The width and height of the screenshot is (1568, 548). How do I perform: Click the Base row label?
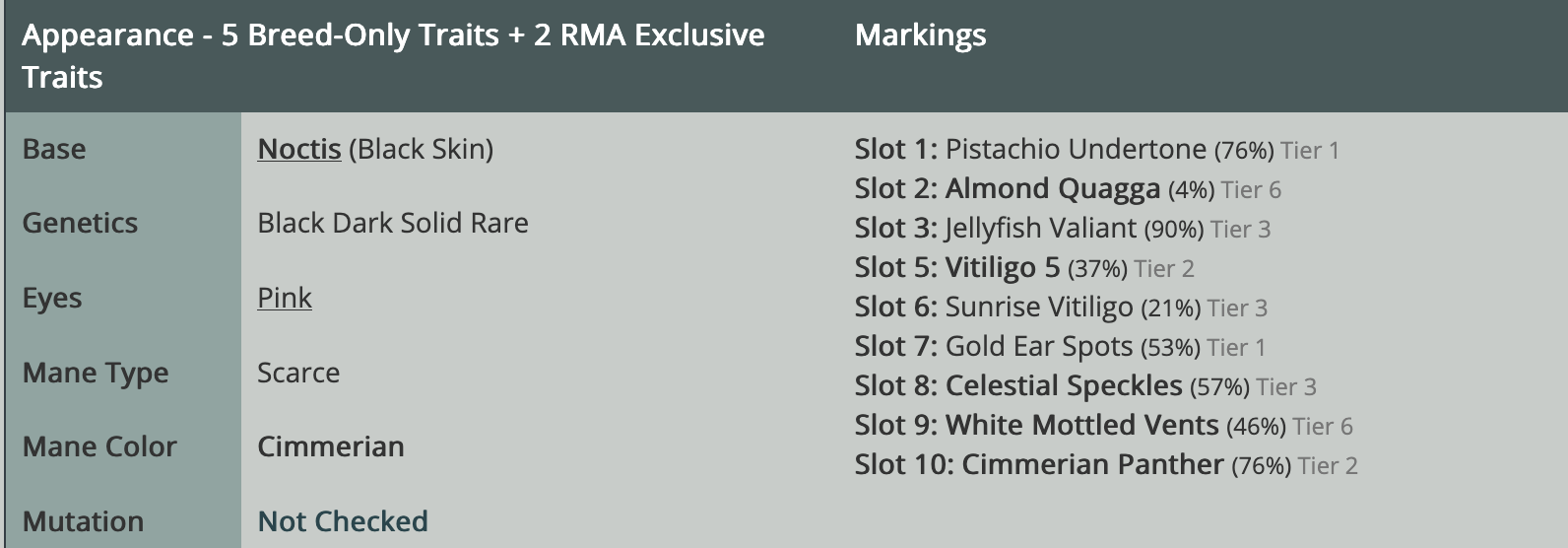54,149
